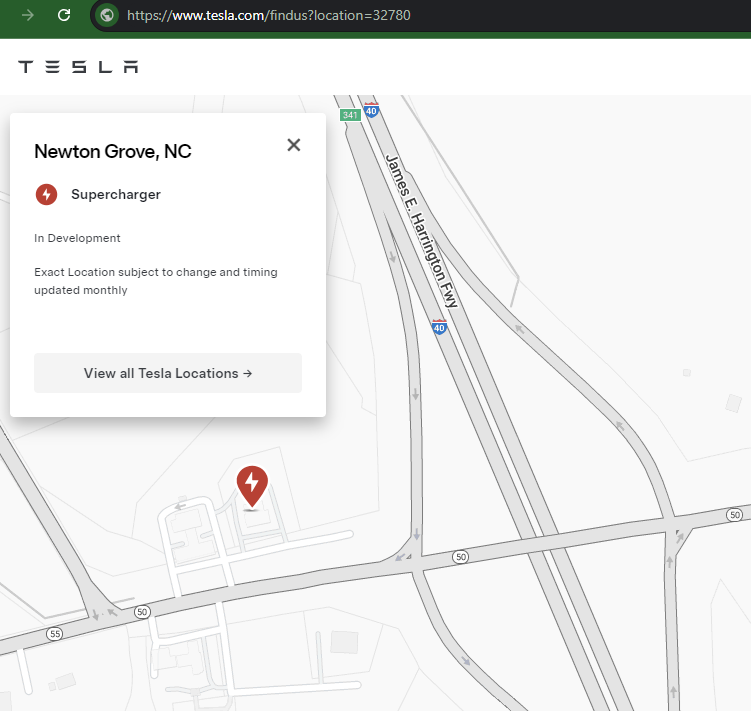Click the Exit 341 green sign on map

pos(350,115)
